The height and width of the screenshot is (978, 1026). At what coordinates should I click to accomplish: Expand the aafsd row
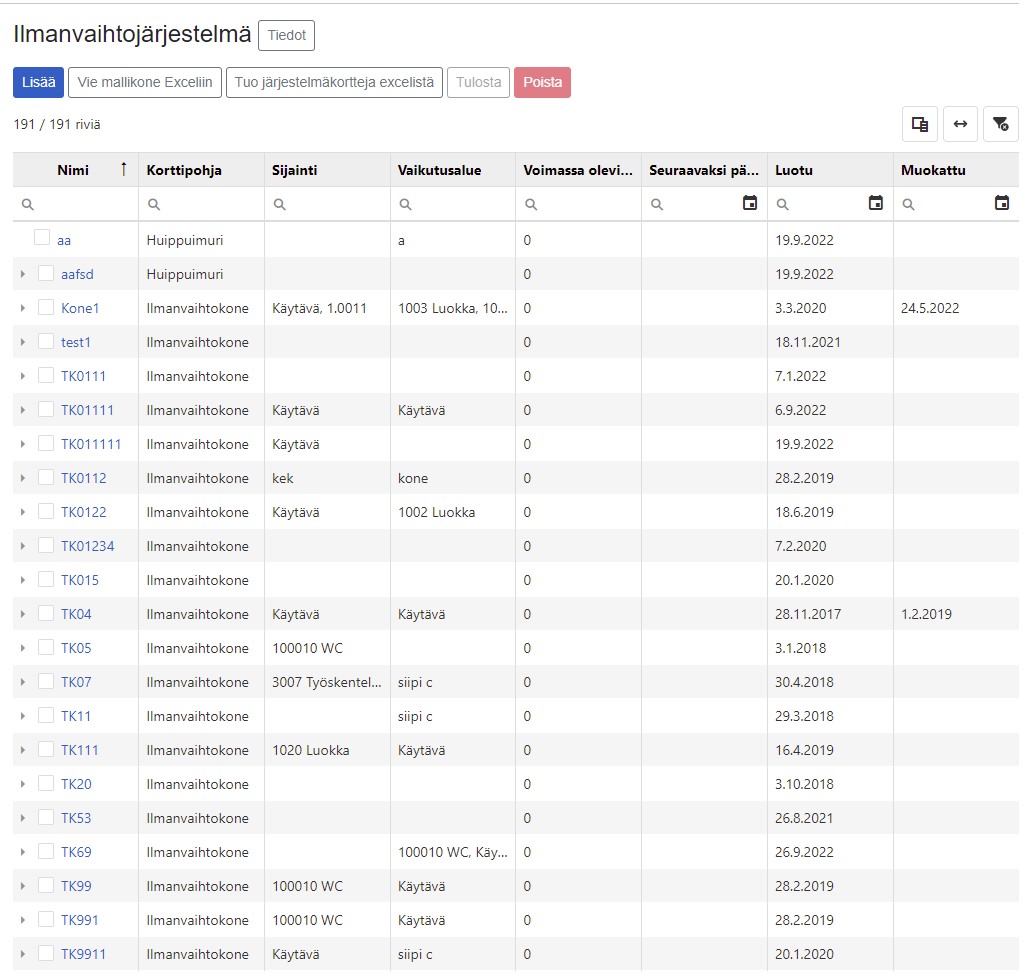tap(23, 274)
